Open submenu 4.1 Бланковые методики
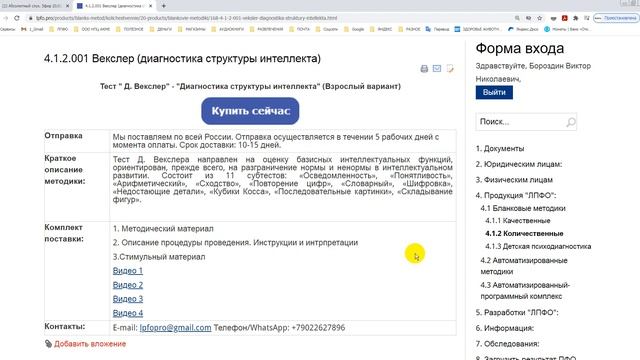 (x=523, y=208)
